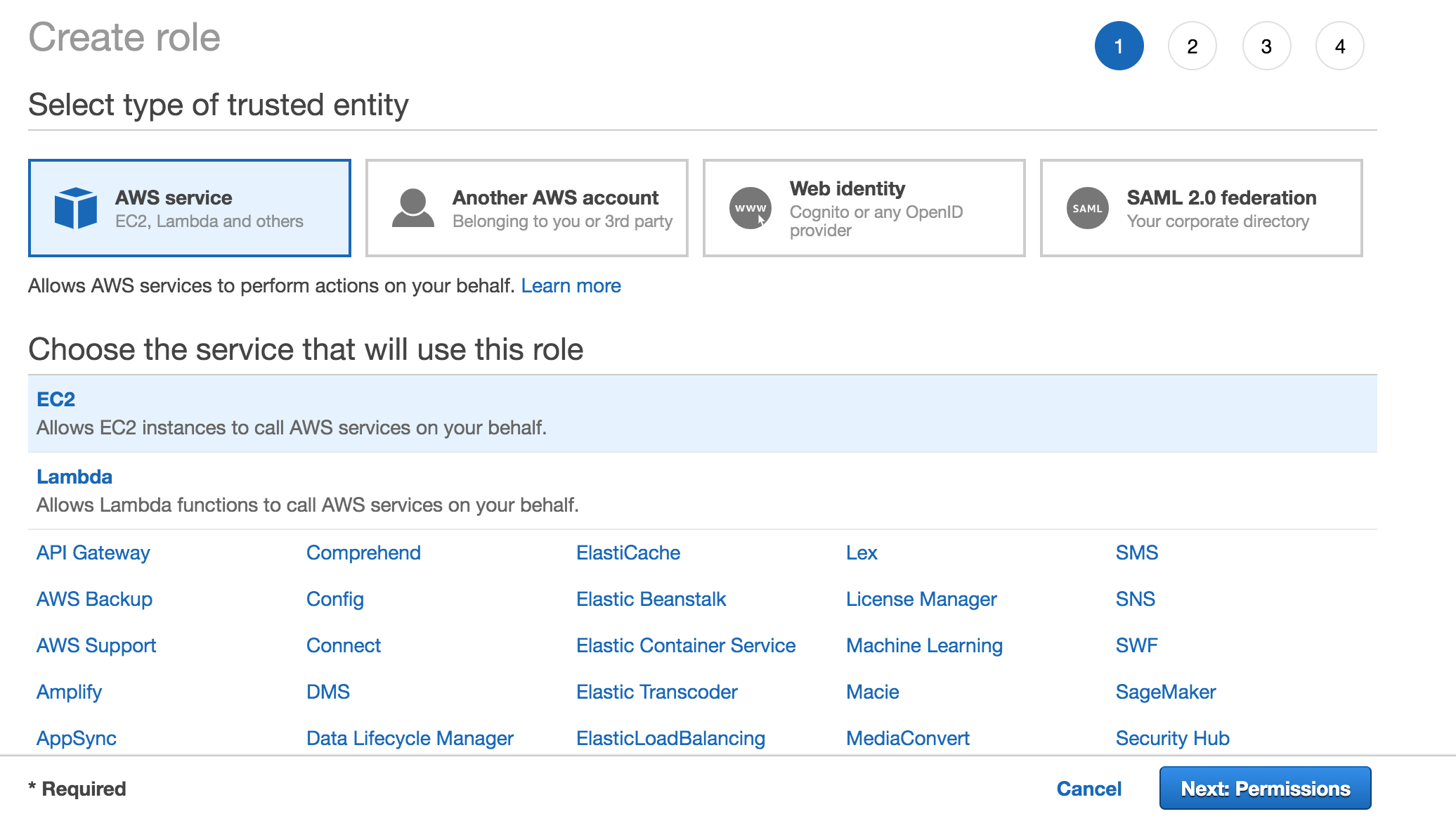Viewport: 1456px width, 821px height.
Task: Choose the DMS service
Action: point(328,692)
